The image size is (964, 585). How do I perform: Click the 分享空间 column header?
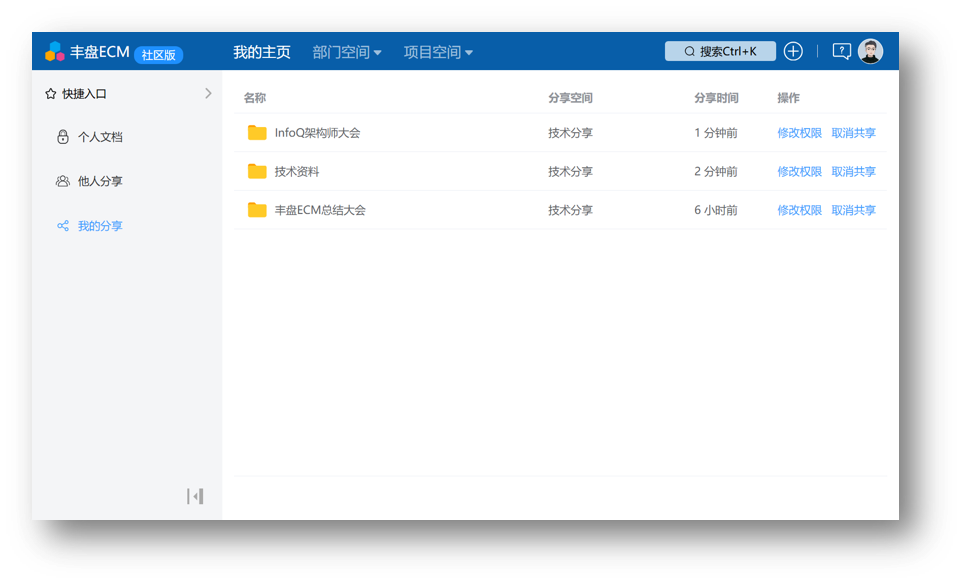(571, 98)
